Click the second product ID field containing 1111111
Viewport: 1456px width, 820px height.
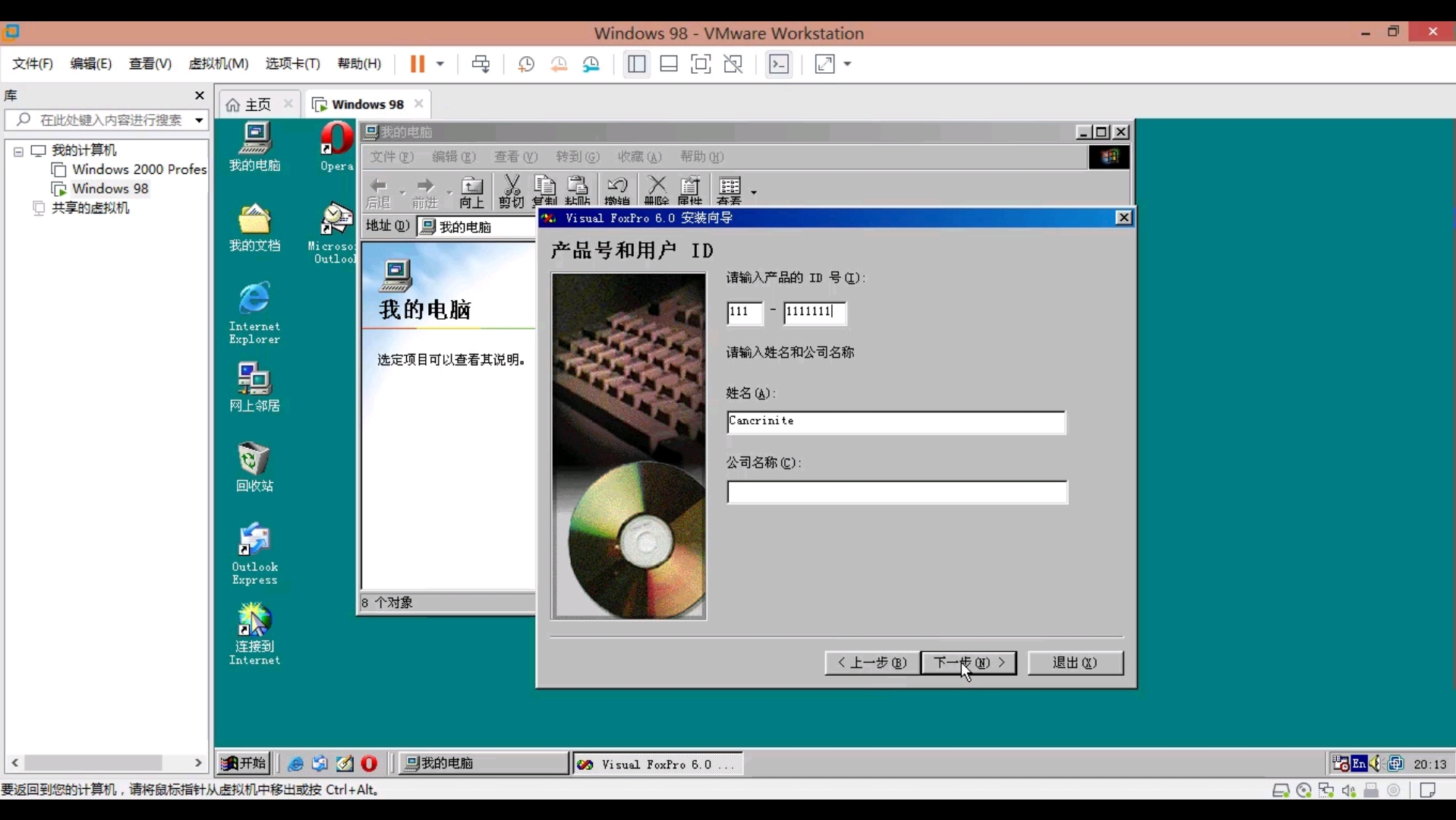click(x=815, y=312)
